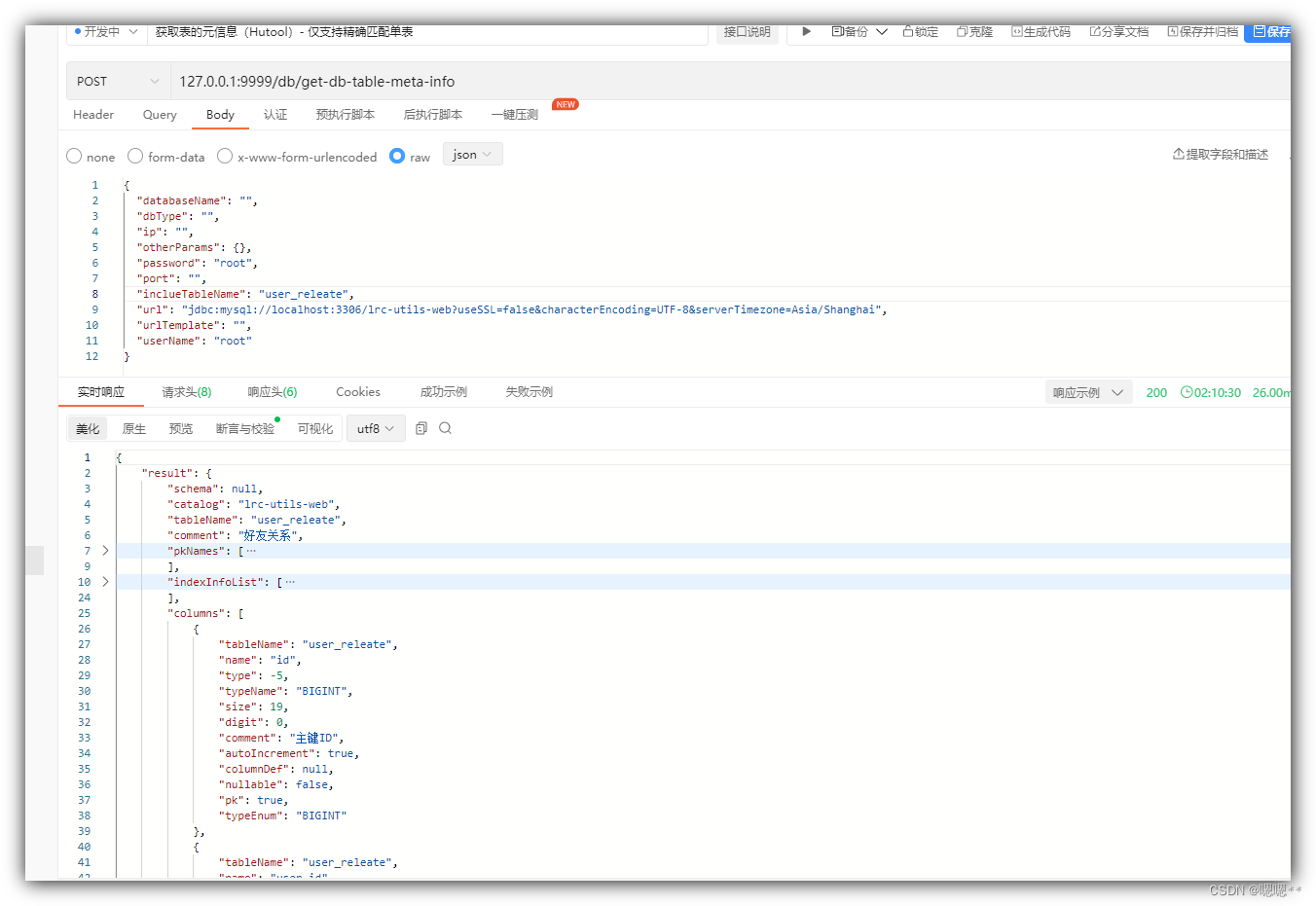The height and width of the screenshot is (906, 1316).
Task: Click 保存并归档 save and archive
Action: point(1203,32)
